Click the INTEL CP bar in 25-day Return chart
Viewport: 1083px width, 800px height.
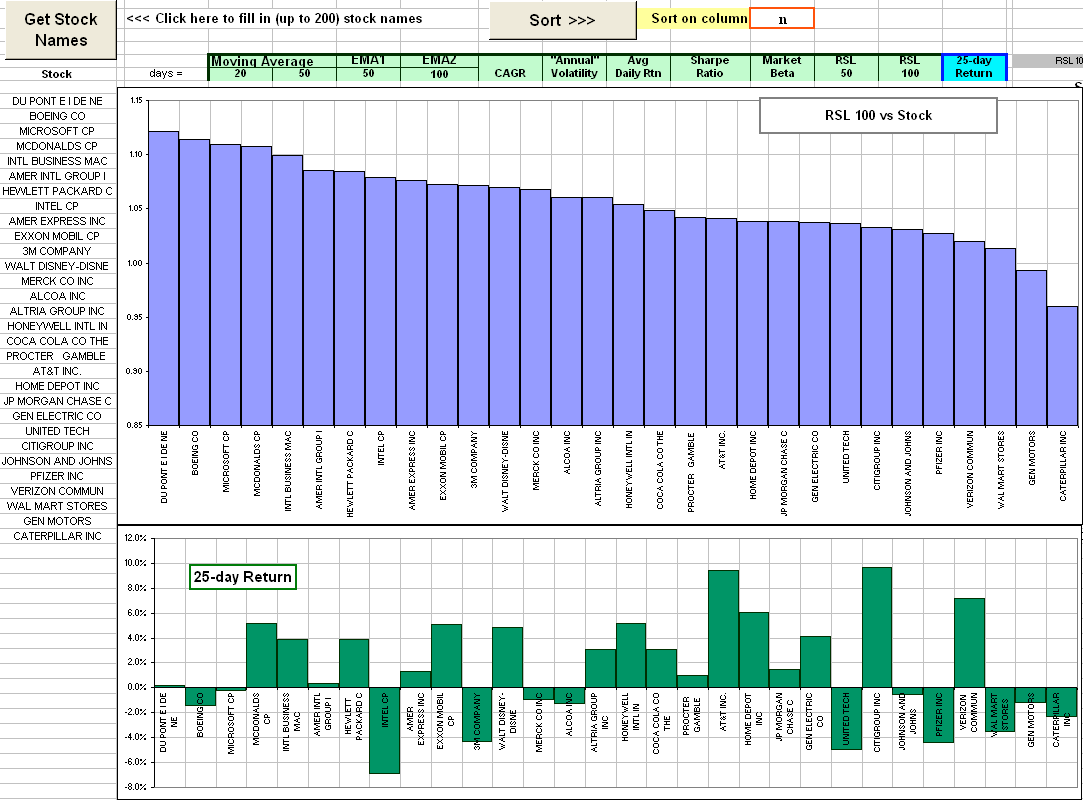tap(385, 730)
